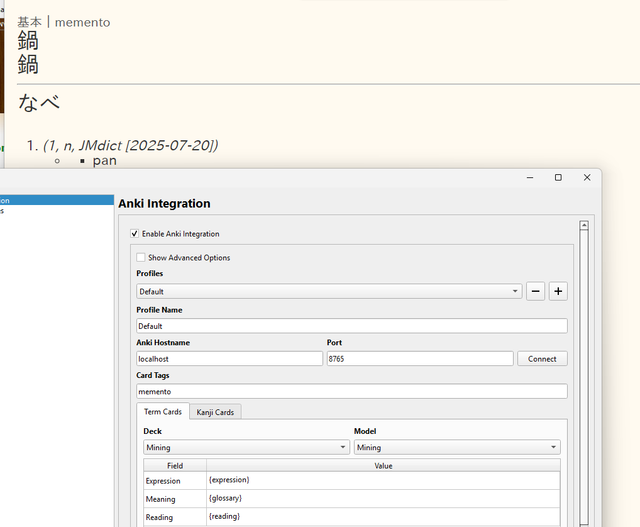Select the Port field showing 8765
The width and height of the screenshot is (640, 527).
(420, 359)
